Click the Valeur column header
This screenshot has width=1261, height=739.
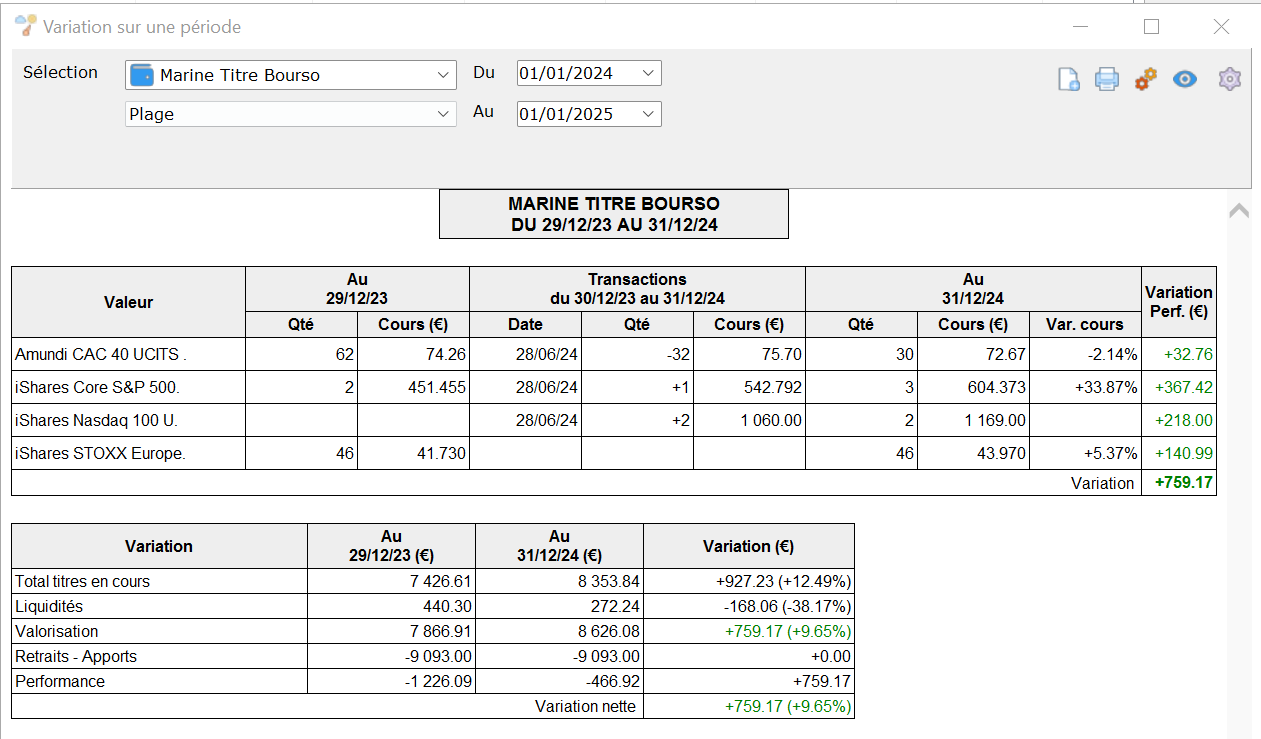[128, 302]
